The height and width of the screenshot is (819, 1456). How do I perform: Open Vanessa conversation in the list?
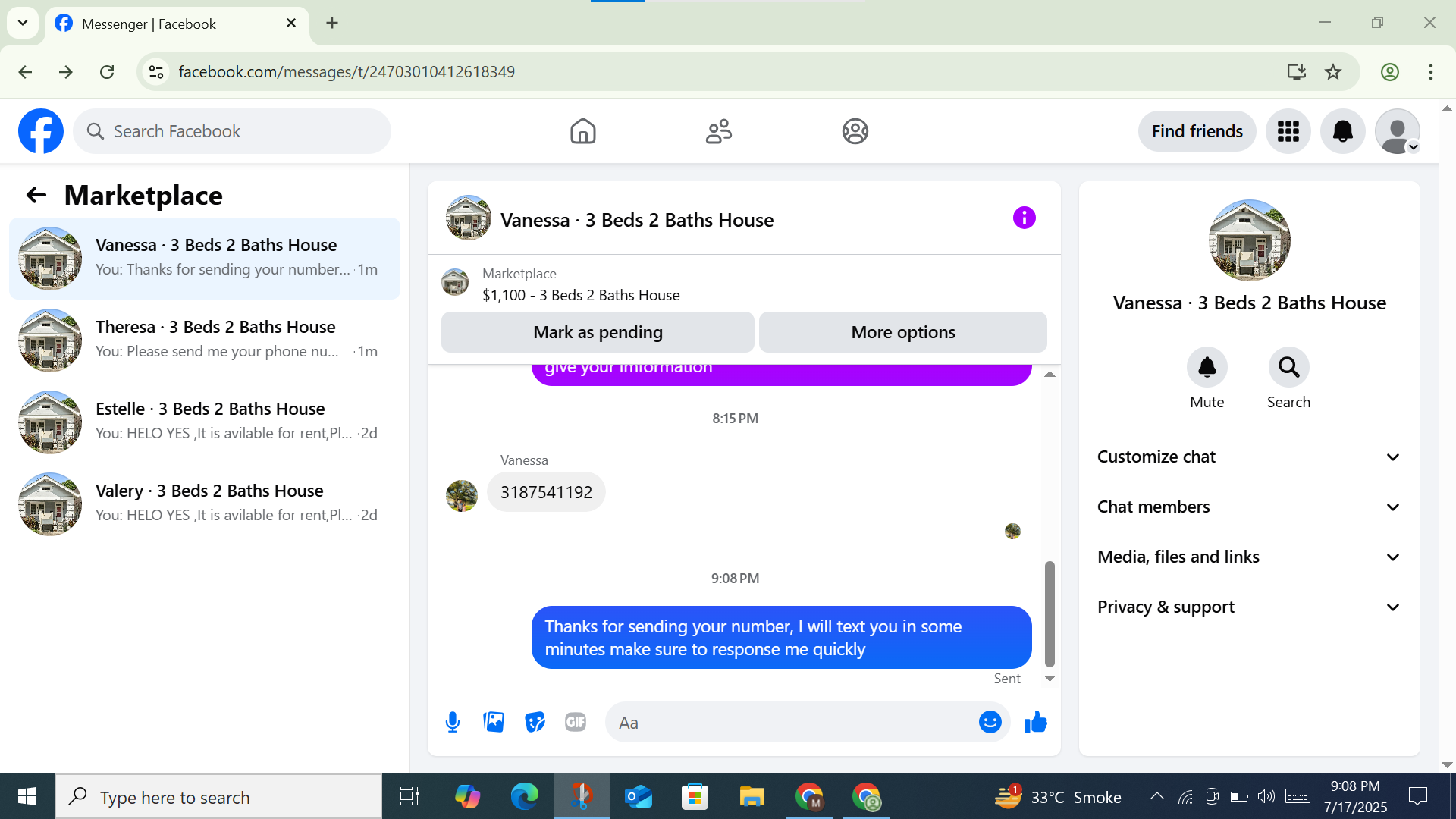(205, 258)
